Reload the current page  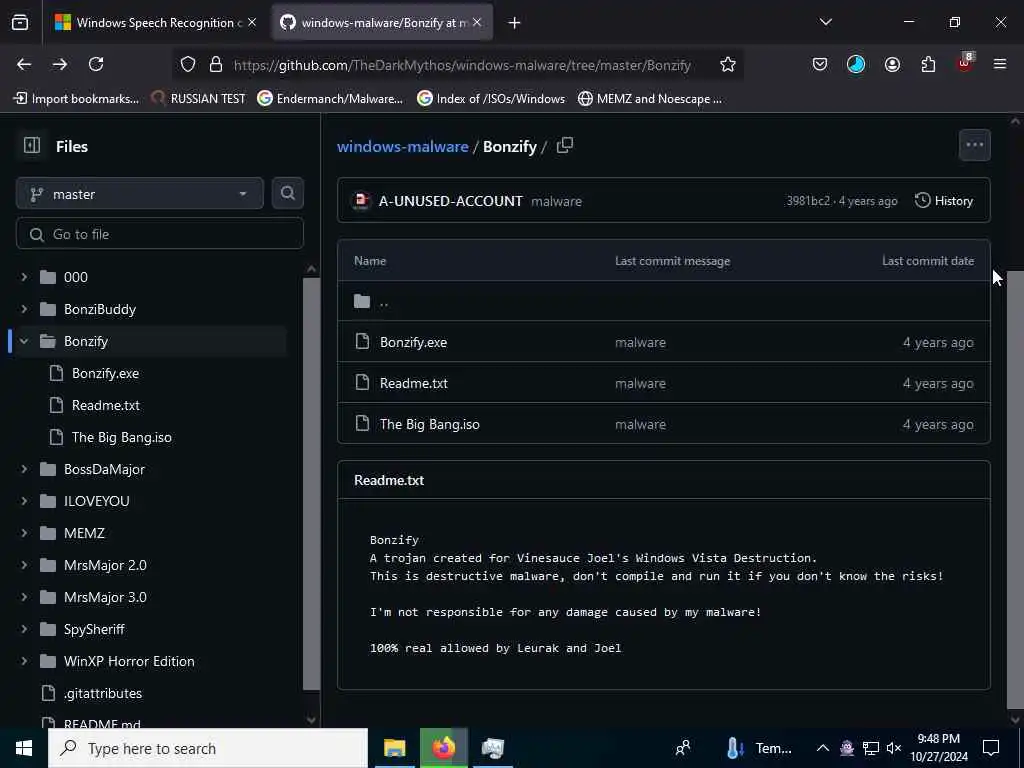click(96, 64)
